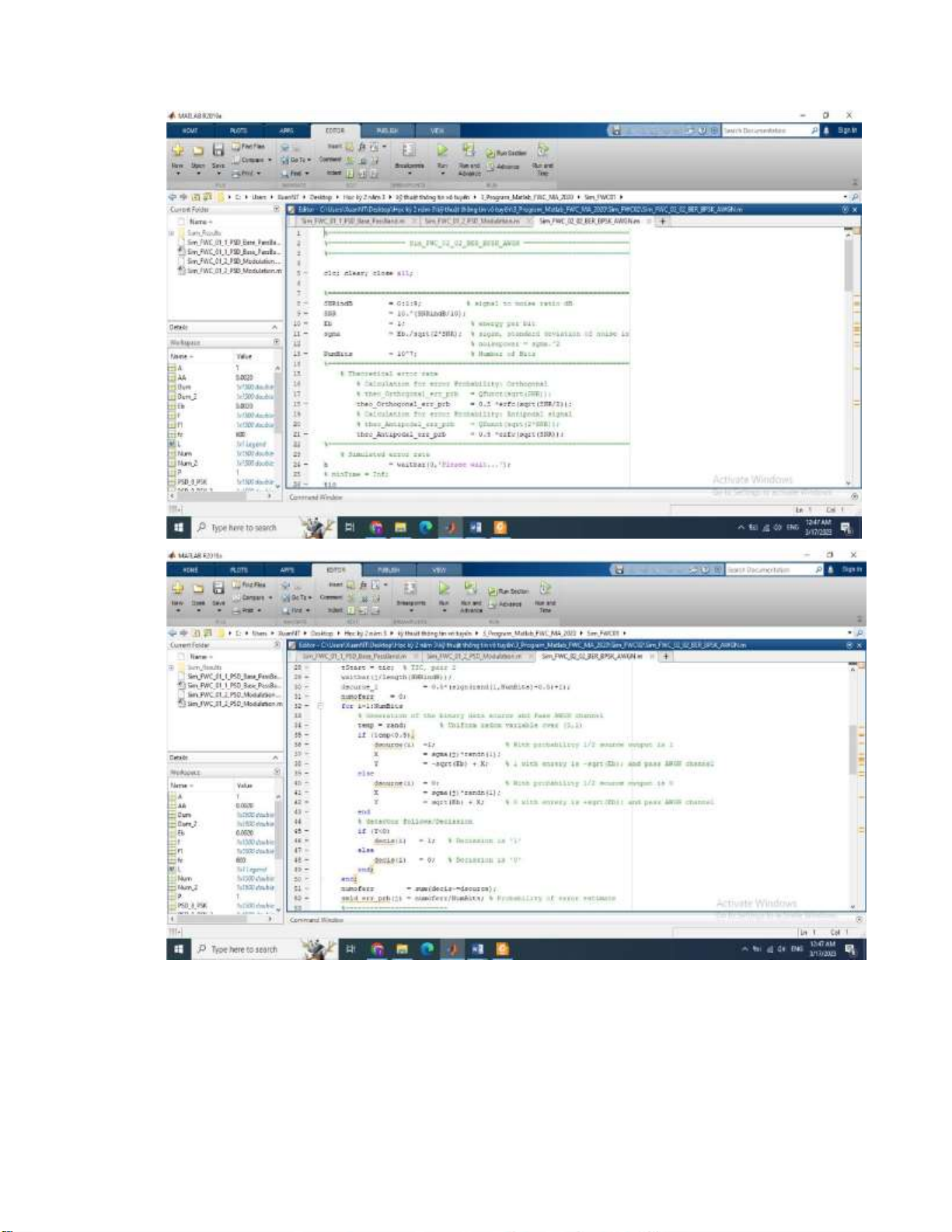The image size is (952, 1232).
Task: Click the Save icon in the upper MATLAB window
Action: pyautogui.click(x=218, y=150)
